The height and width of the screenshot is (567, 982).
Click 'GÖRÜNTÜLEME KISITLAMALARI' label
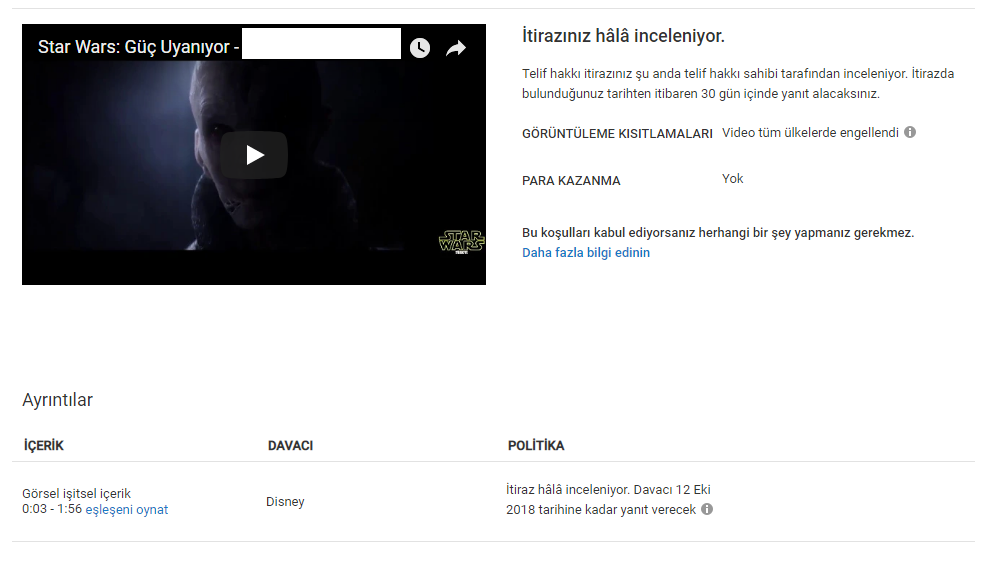pyautogui.click(x=618, y=133)
